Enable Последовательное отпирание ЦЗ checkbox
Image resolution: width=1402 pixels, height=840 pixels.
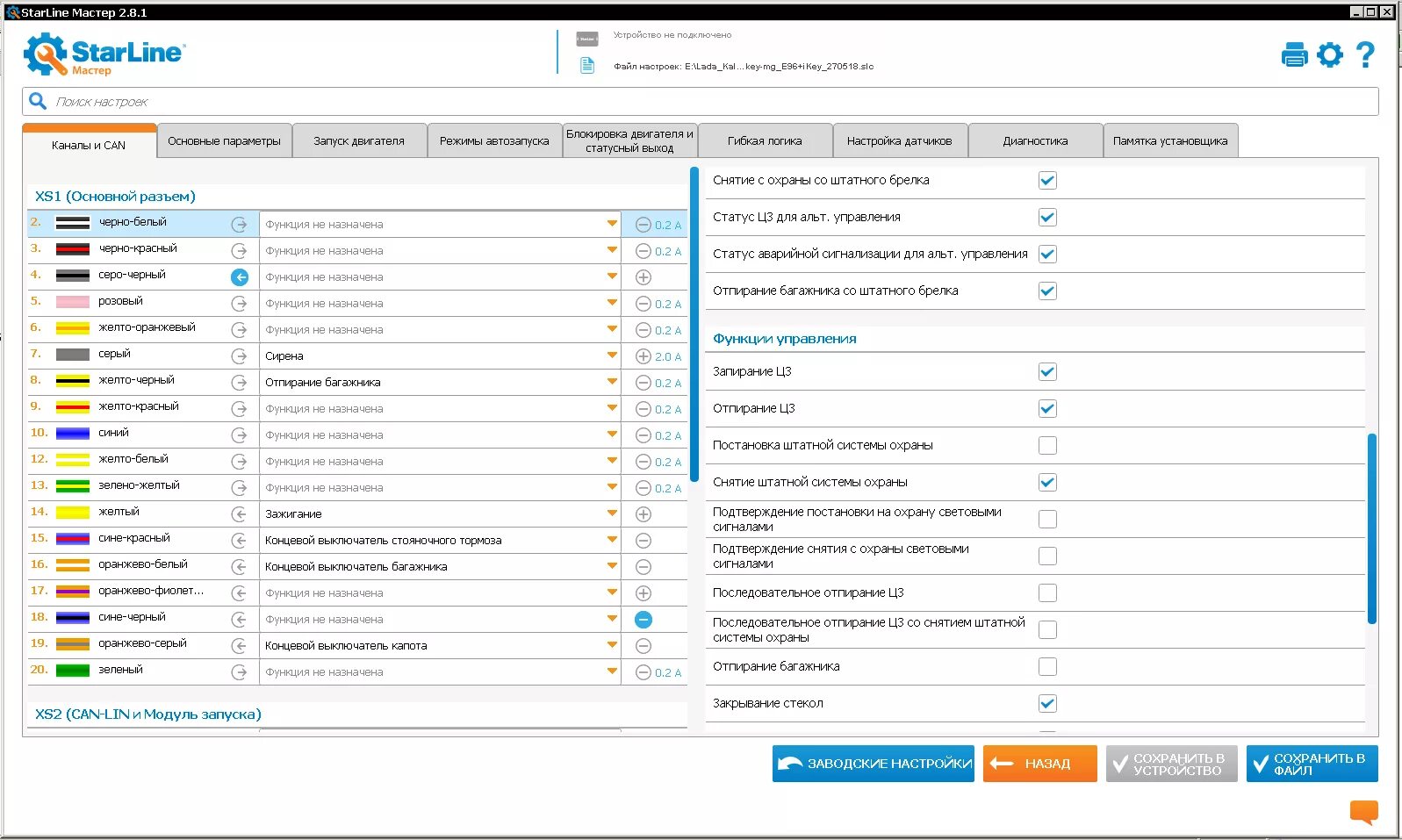(1047, 592)
